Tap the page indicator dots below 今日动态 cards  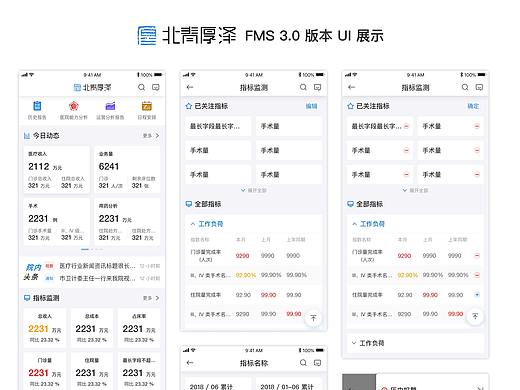coord(92,249)
